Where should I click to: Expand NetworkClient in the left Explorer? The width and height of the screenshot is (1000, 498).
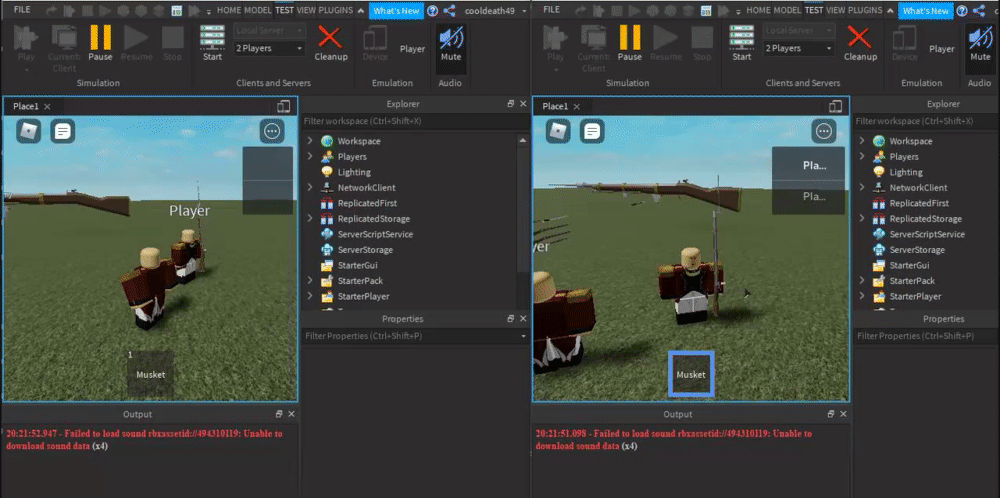click(x=309, y=187)
